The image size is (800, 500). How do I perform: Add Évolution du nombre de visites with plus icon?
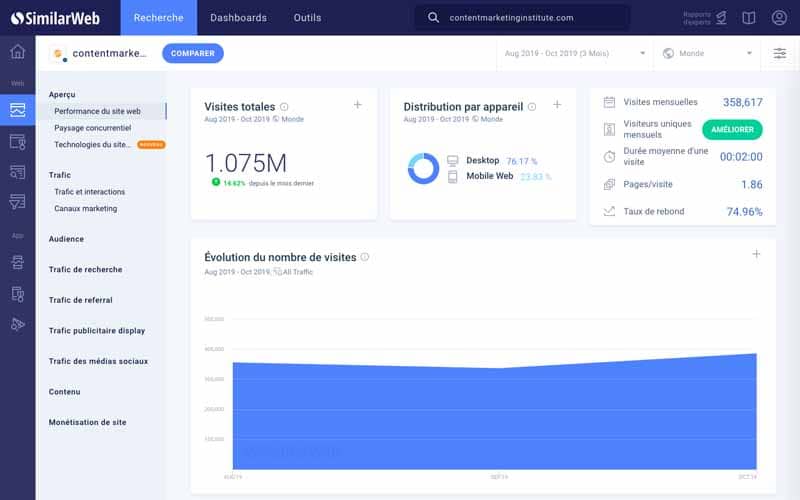click(x=756, y=254)
